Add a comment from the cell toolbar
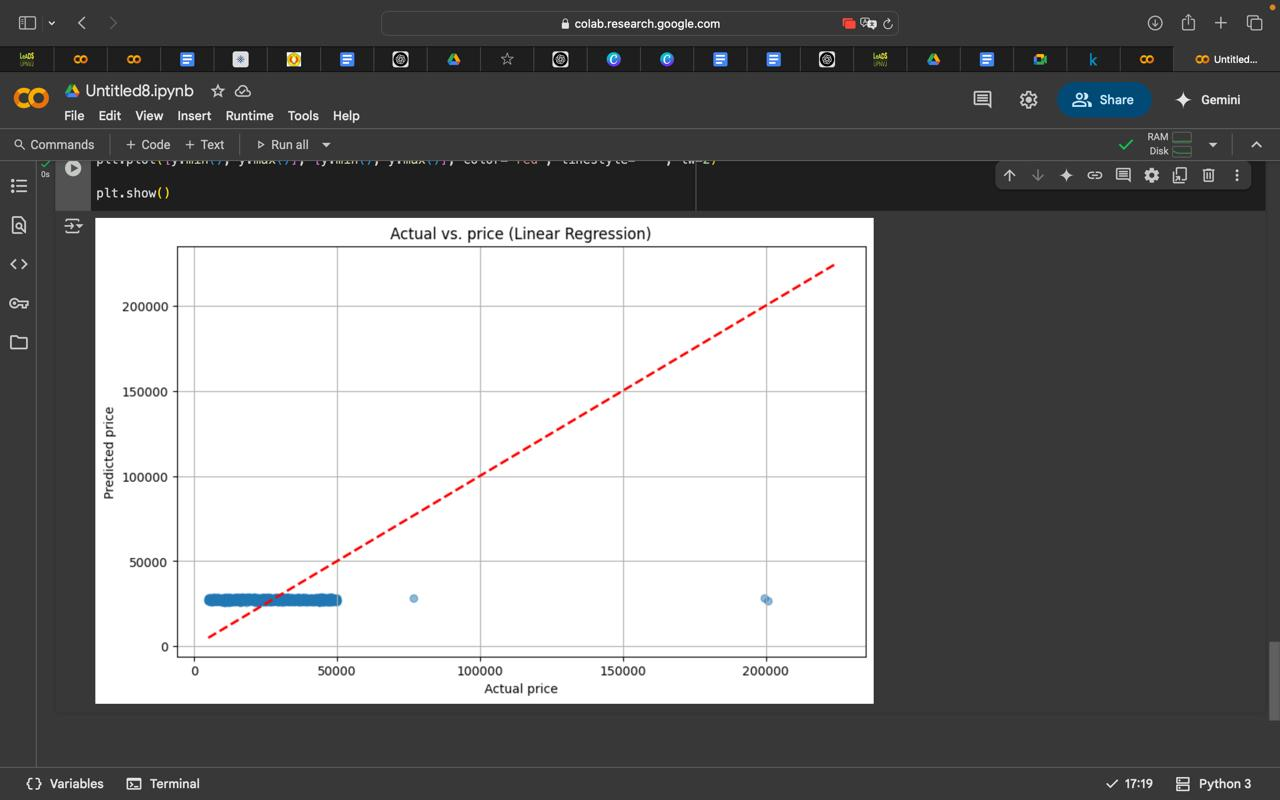The height and width of the screenshot is (800, 1280). point(1123,175)
